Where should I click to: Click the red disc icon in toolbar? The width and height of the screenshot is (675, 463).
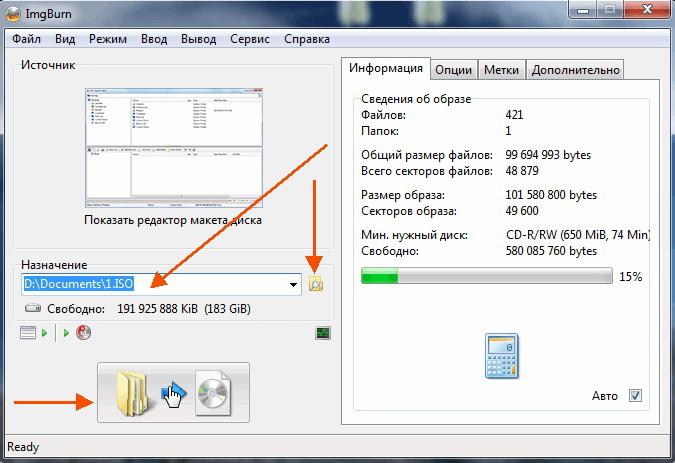pos(84,333)
